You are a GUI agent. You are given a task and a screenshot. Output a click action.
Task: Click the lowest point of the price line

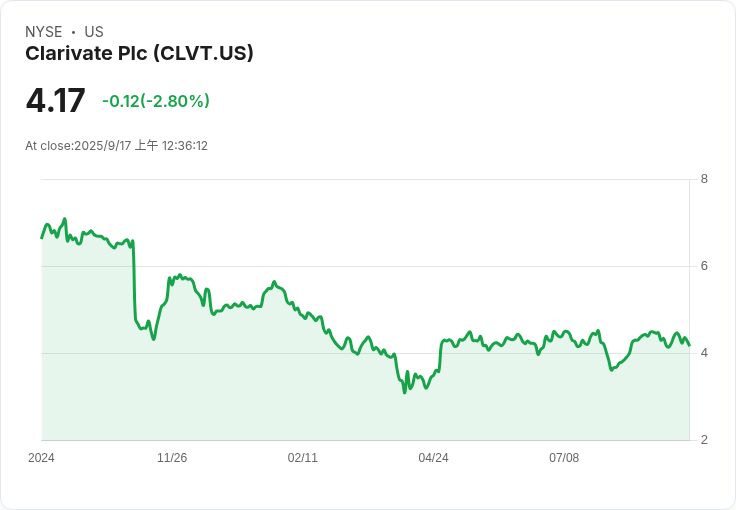pos(404,393)
